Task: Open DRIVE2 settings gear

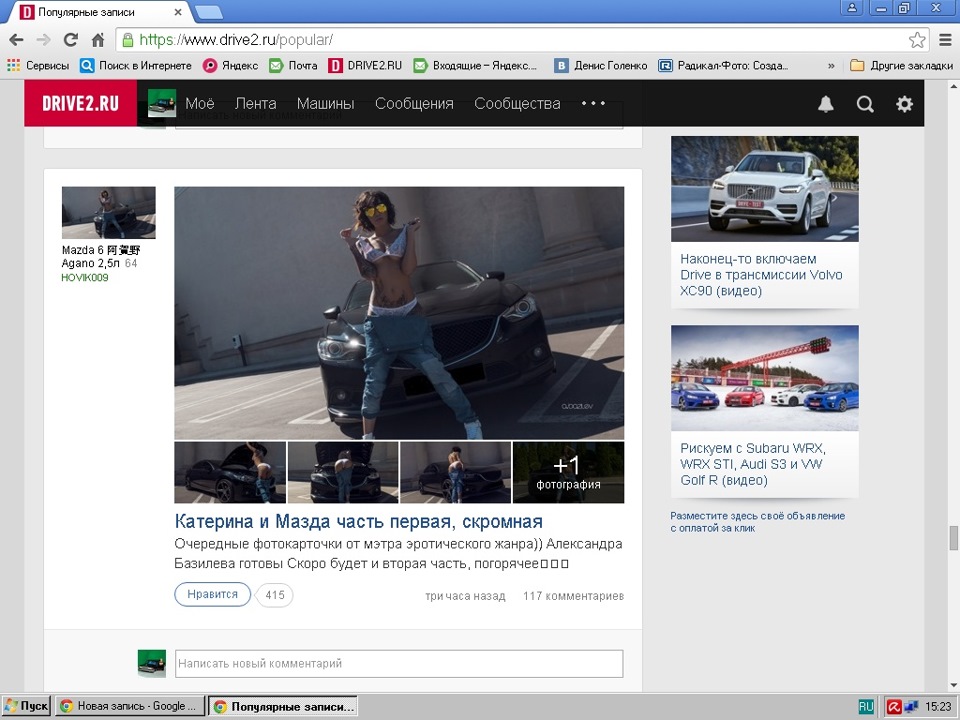Action: (904, 104)
